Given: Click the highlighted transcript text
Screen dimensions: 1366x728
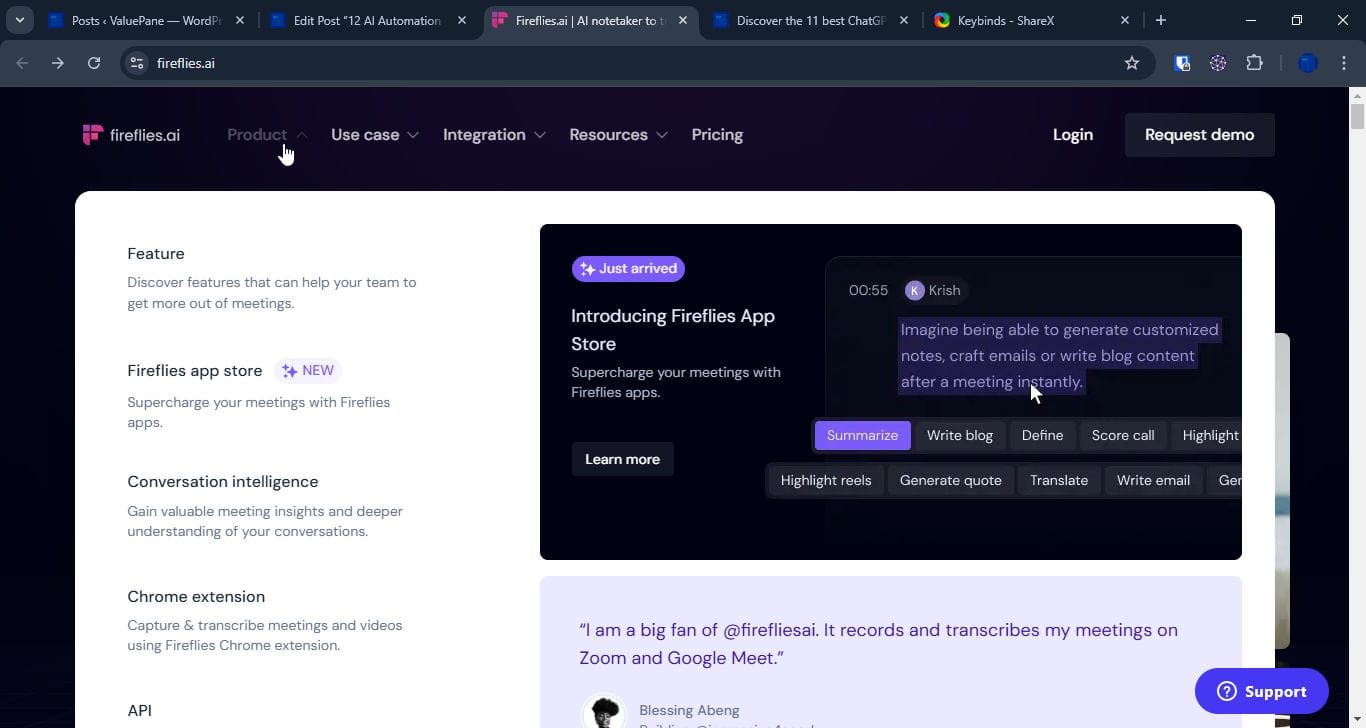Looking at the screenshot, I should pyautogui.click(x=1059, y=356).
